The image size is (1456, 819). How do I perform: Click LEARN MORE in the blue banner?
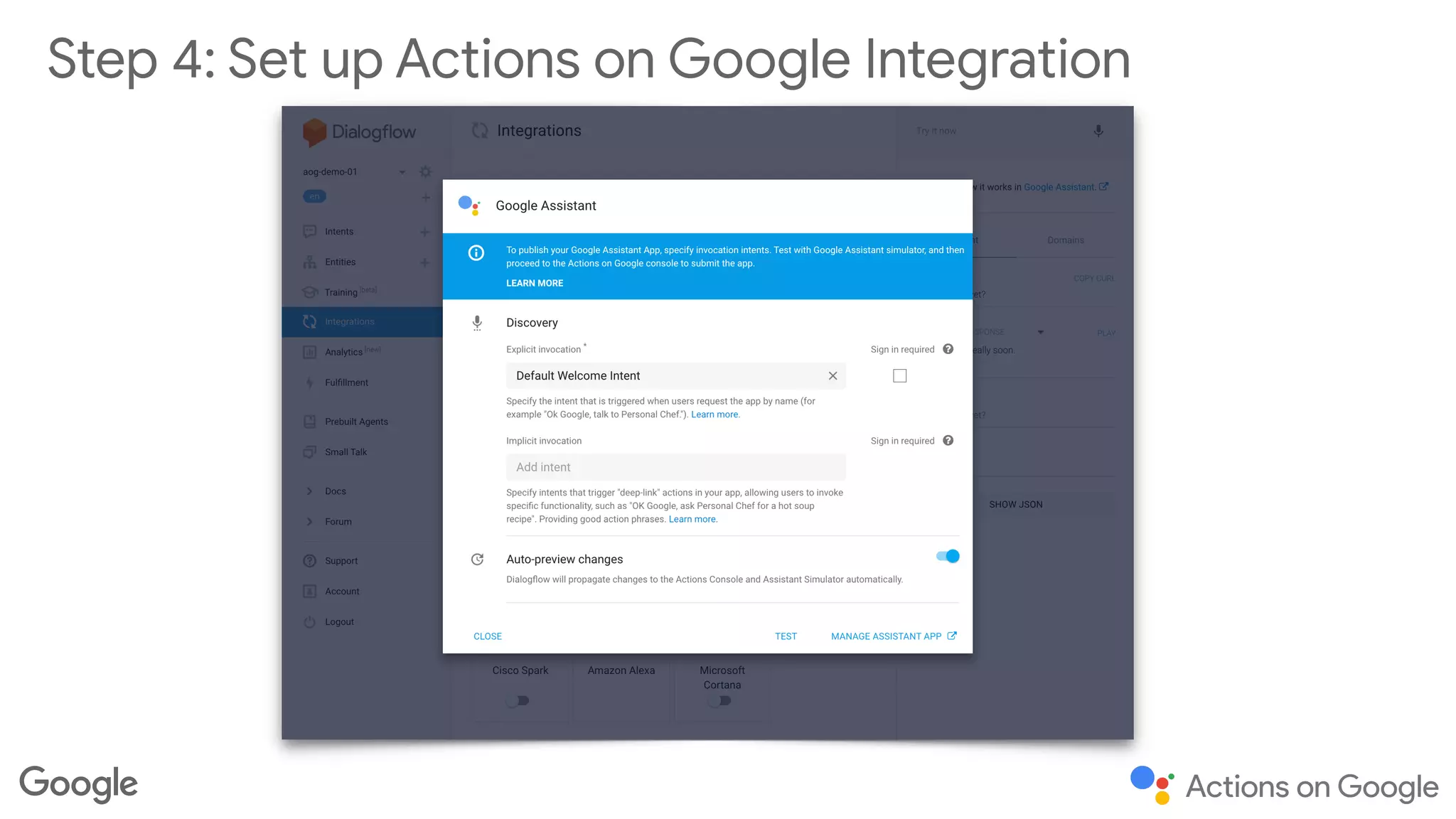(535, 283)
